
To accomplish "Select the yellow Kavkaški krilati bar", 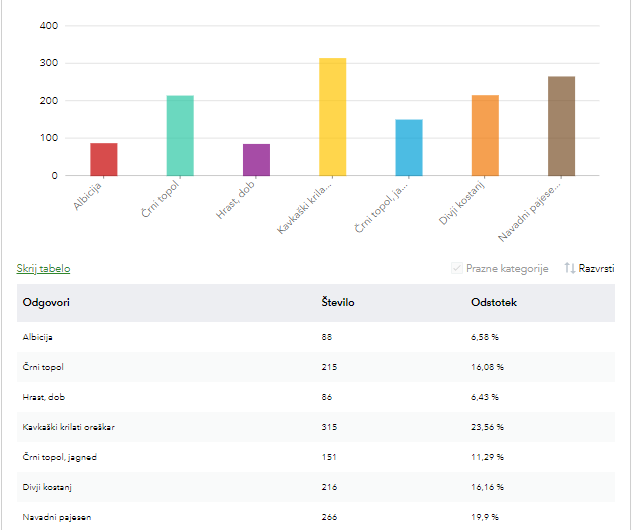I will pos(332,117).
